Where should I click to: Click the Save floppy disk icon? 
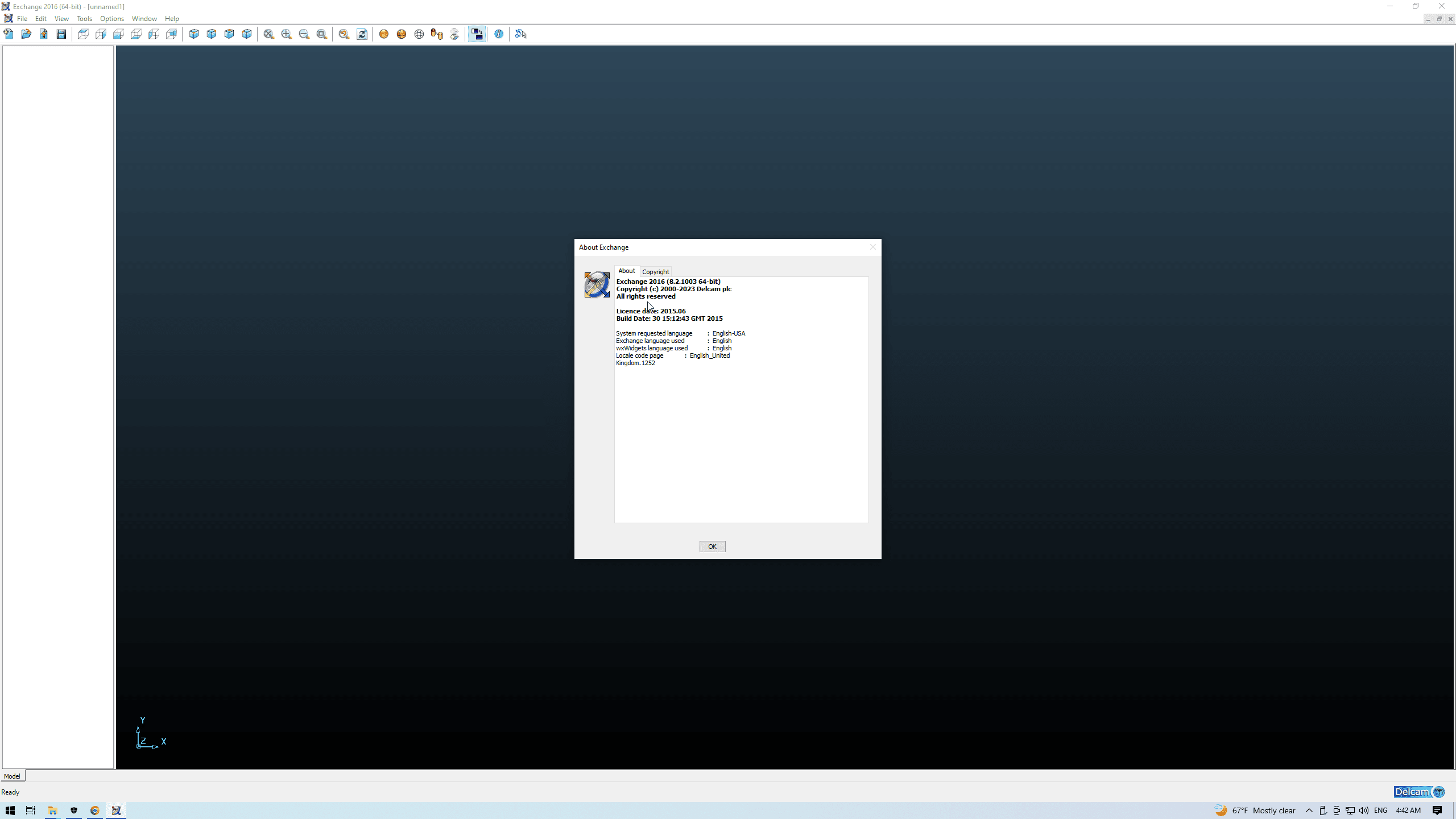(x=61, y=34)
